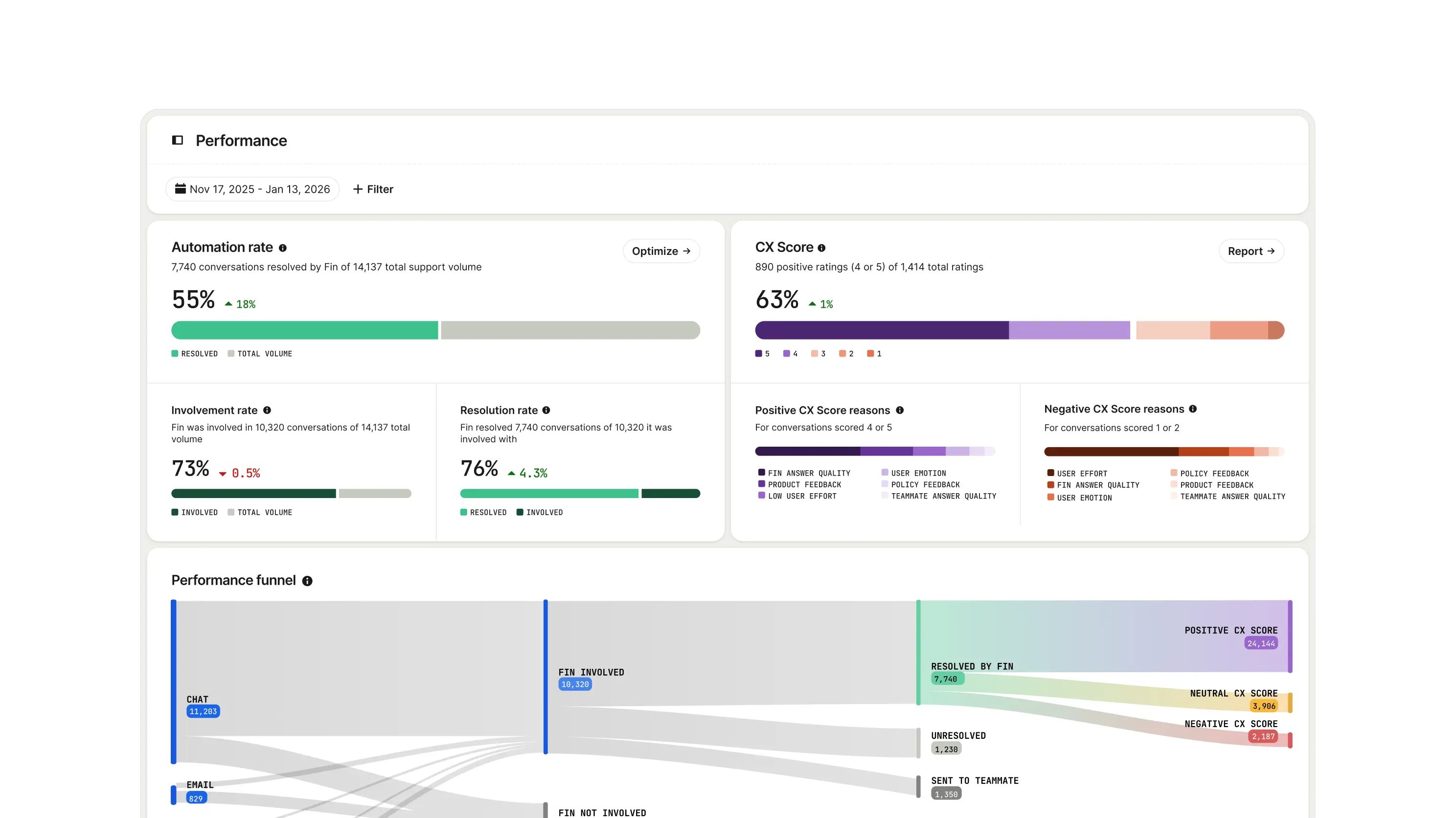The width and height of the screenshot is (1456, 818).
Task: Click the Optimize button
Action: click(661, 251)
